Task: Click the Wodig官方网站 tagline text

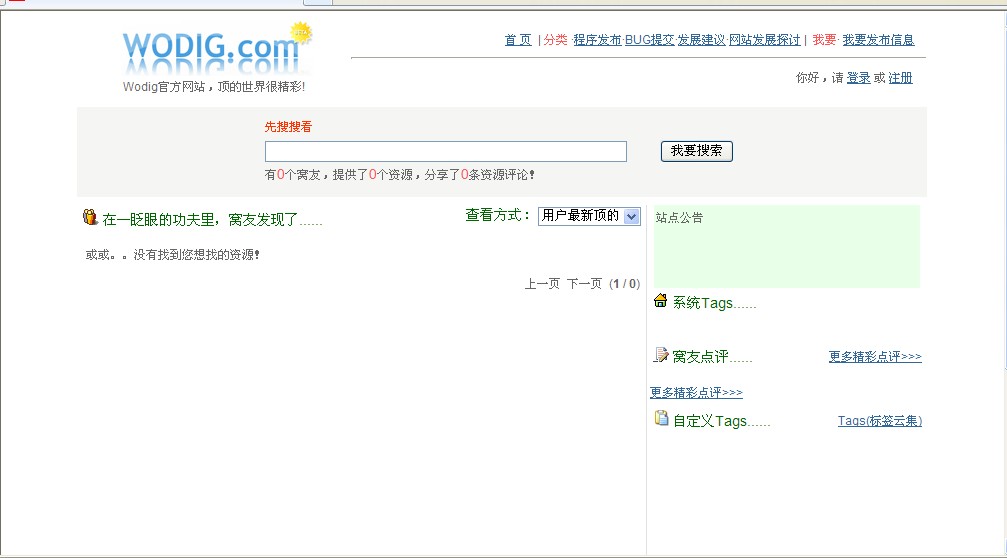Action: pyautogui.click(x=213, y=87)
